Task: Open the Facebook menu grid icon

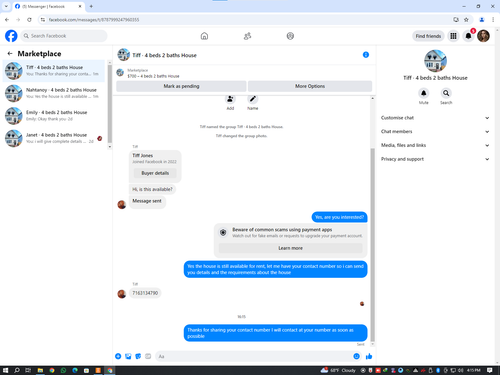Action: point(453,36)
